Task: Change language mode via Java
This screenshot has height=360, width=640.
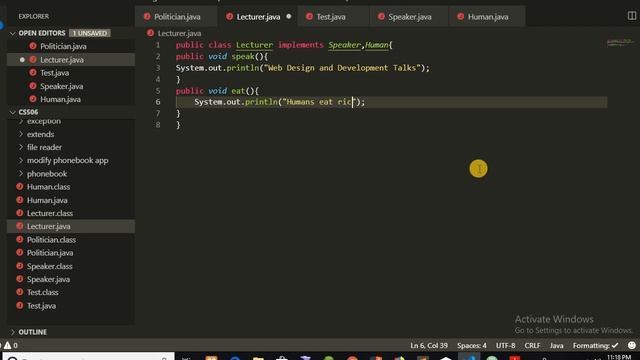Action: pos(556,345)
